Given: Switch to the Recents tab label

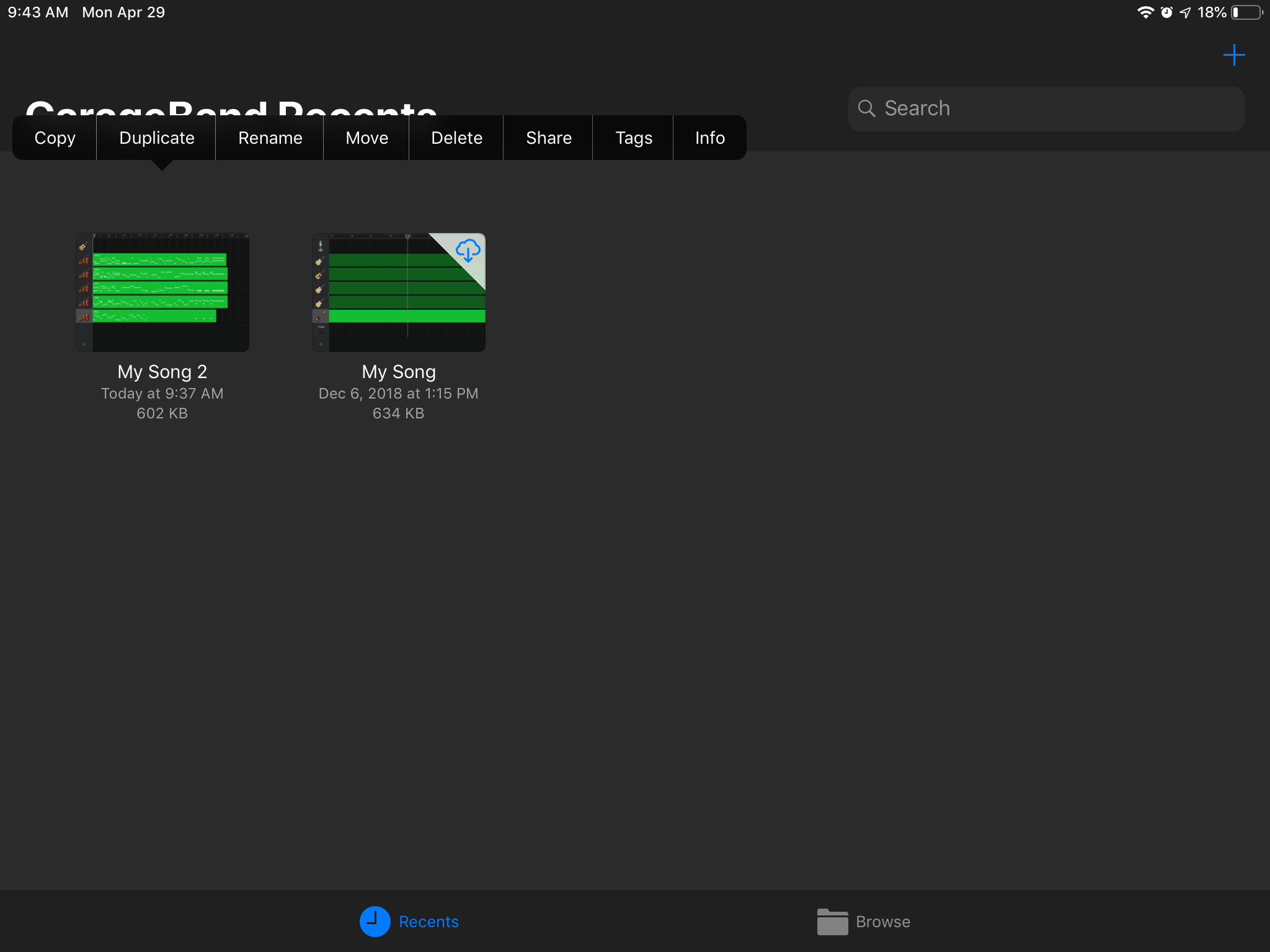Looking at the screenshot, I should 429,922.
